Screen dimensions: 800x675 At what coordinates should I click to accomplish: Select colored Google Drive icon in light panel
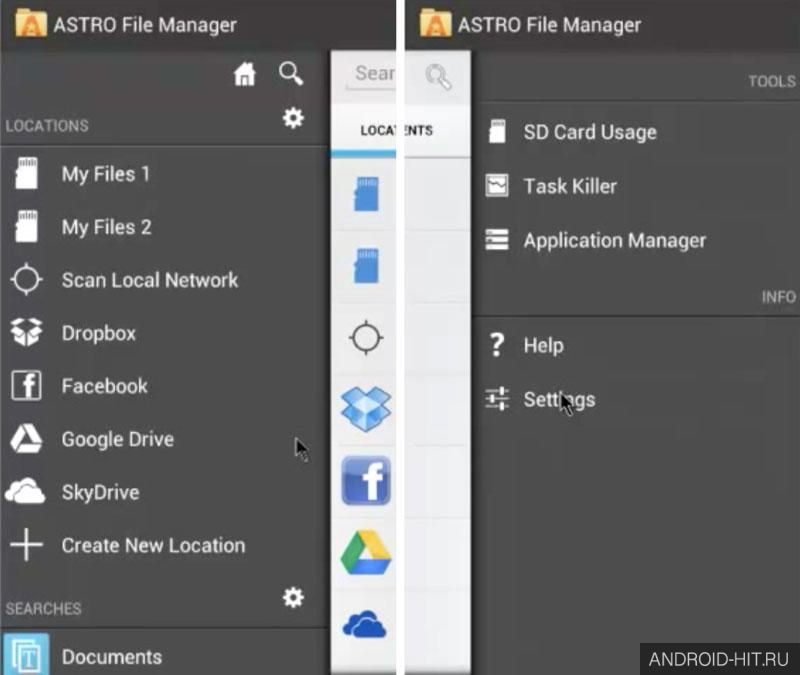tap(366, 553)
